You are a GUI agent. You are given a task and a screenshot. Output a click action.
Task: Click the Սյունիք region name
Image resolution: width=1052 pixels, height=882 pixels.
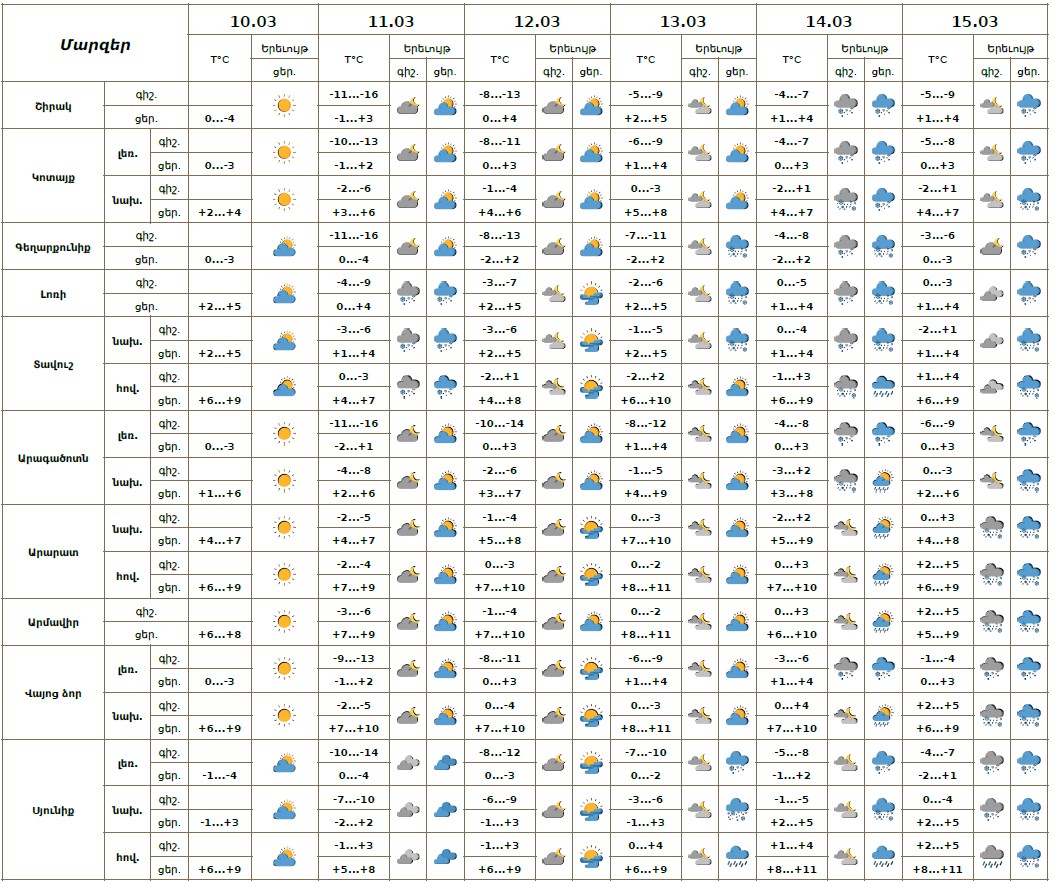(53, 809)
